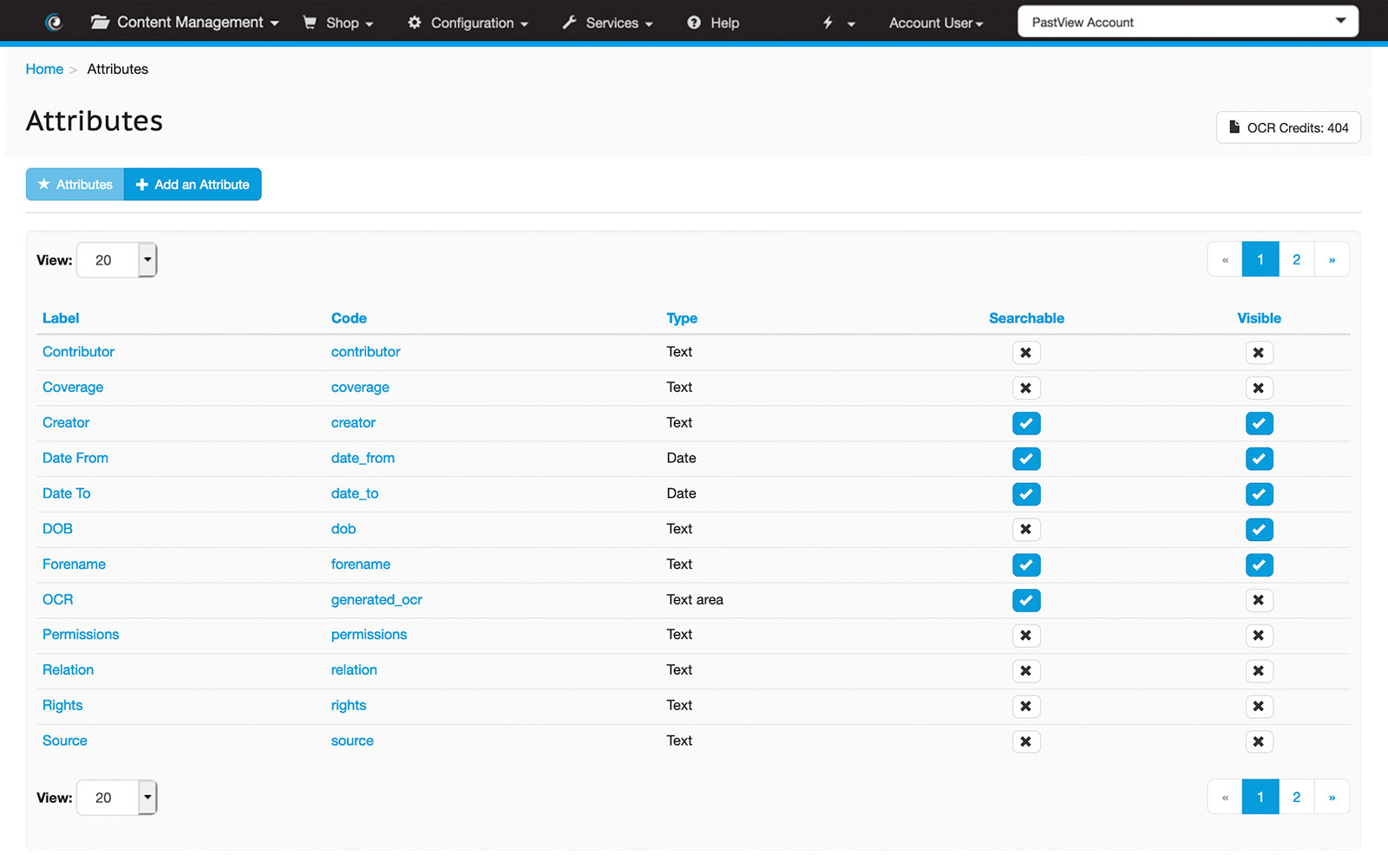This screenshot has width=1388, height=868.
Task: Sort by Code column header
Action: coord(349,318)
